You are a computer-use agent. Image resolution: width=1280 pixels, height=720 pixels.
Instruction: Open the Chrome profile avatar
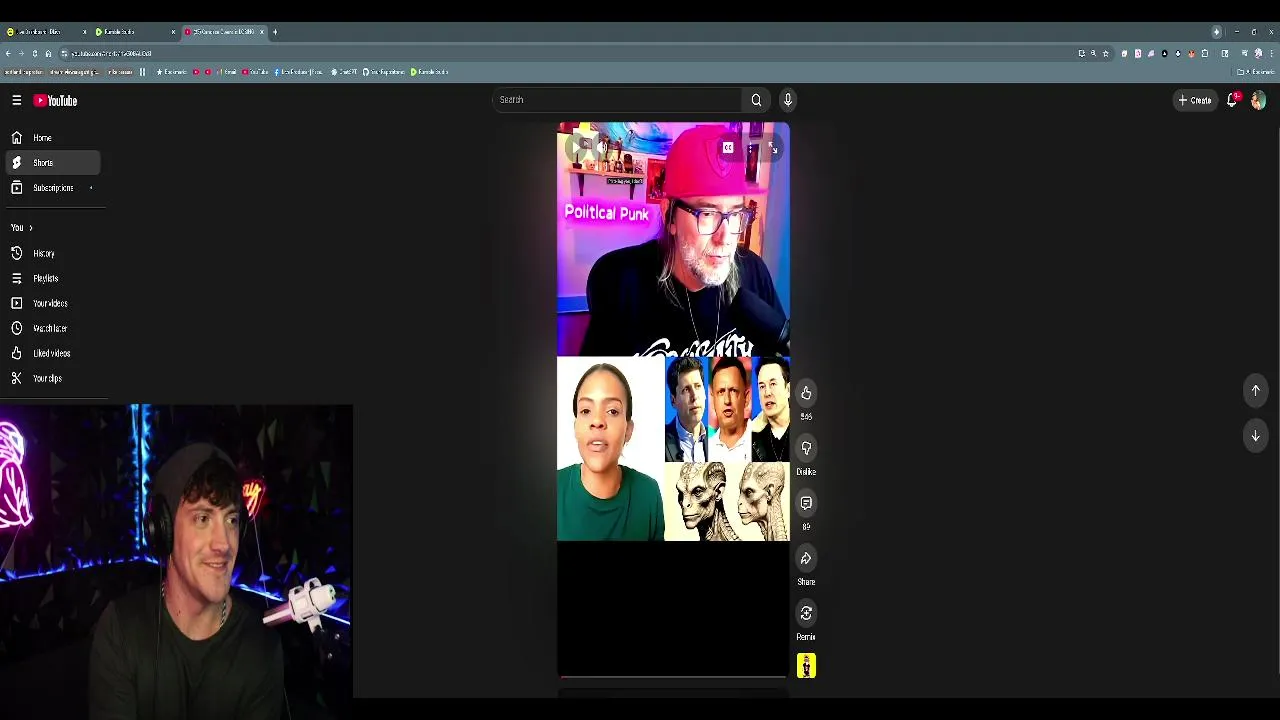[x=1258, y=54]
